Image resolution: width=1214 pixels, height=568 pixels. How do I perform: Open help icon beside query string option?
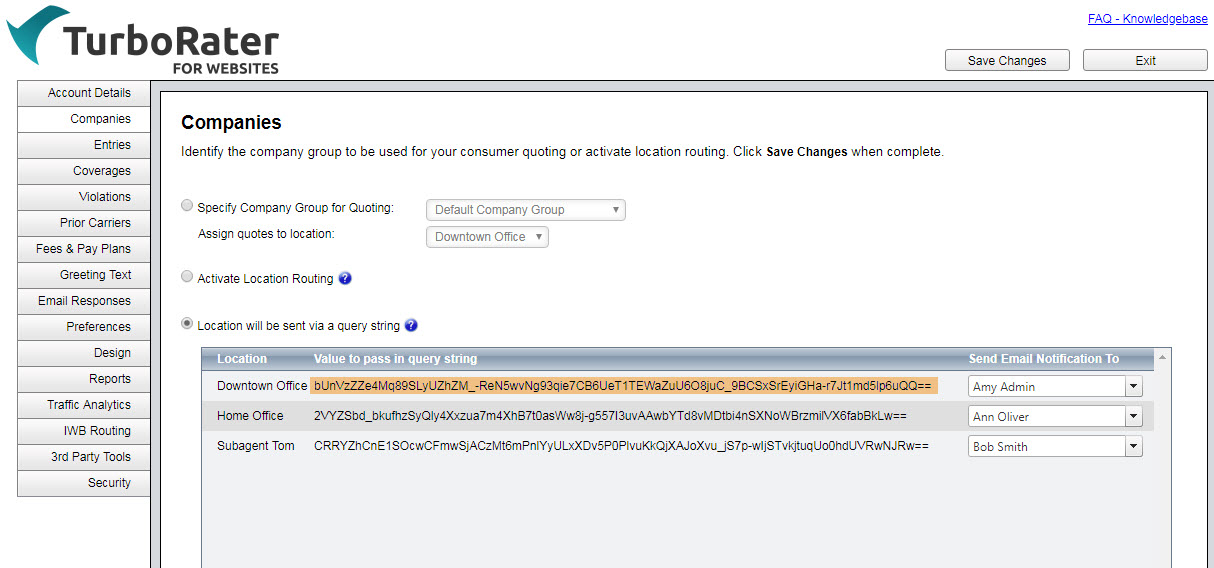[411, 325]
